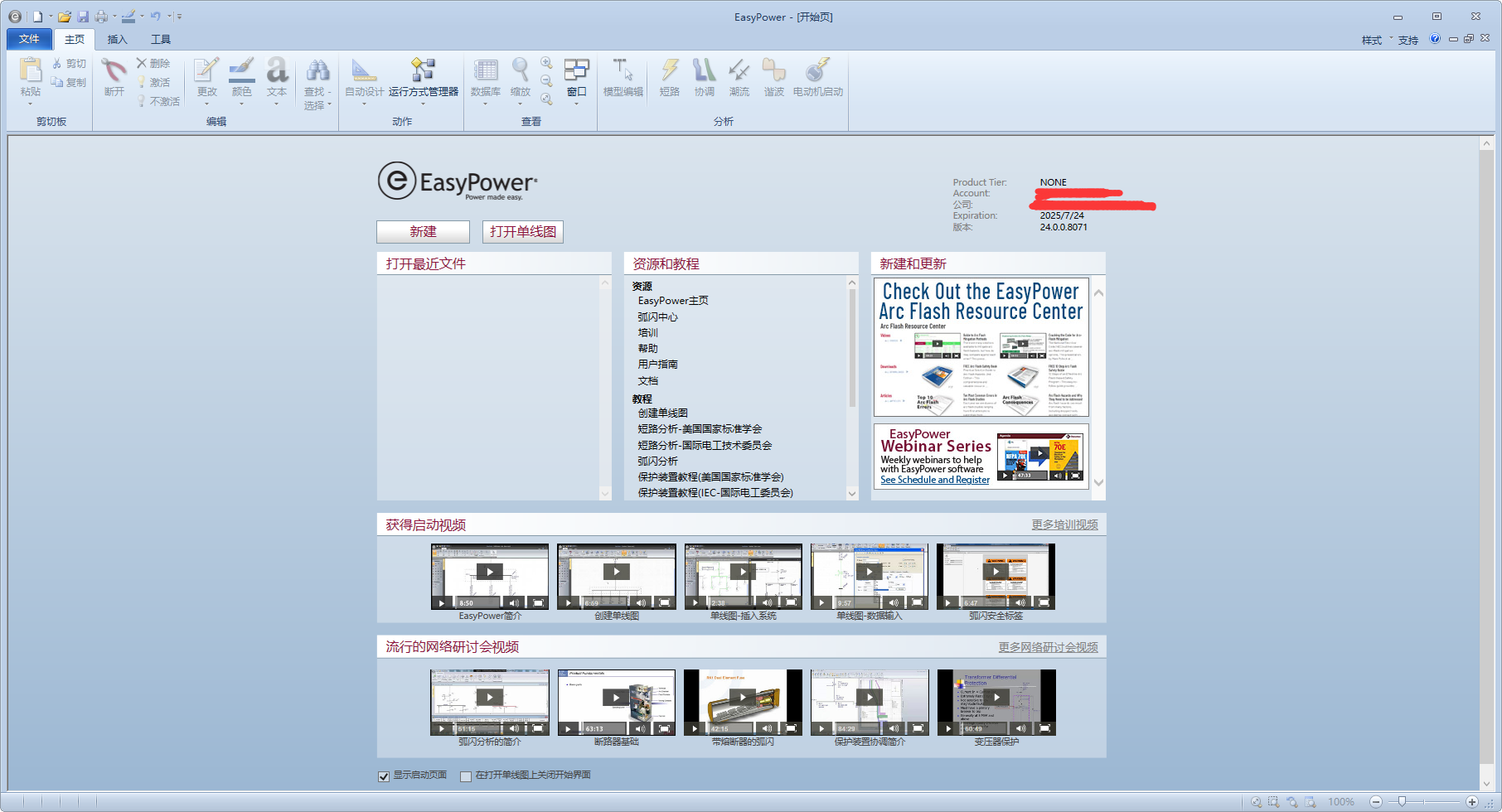1502x812 pixels.
Task: Open the 支持 support menu
Action: click(1408, 40)
